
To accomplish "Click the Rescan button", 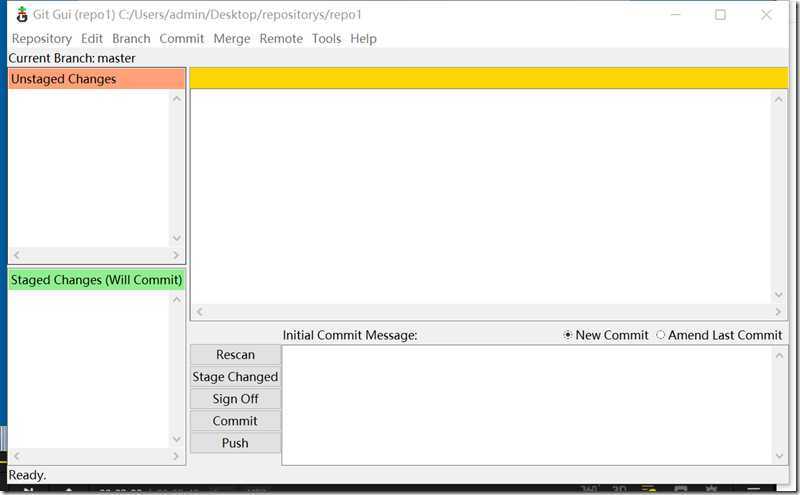I will click(235, 355).
